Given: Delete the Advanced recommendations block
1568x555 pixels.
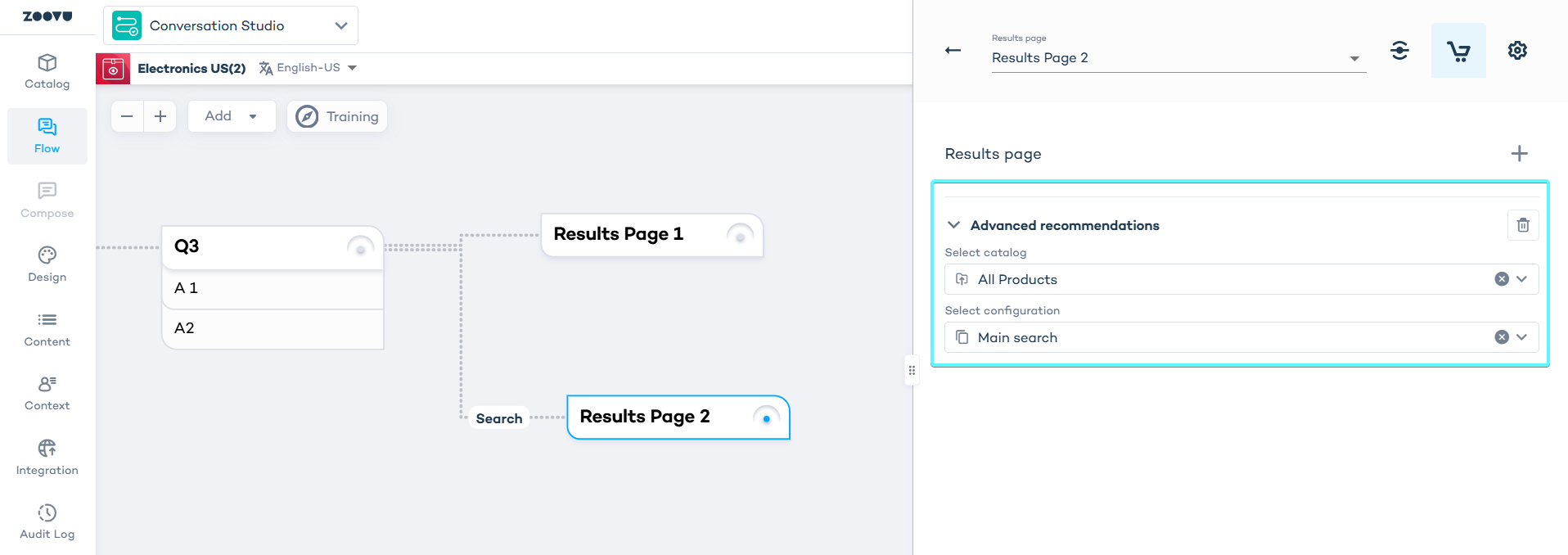Looking at the screenshot, I should (x=1522, y=225).
